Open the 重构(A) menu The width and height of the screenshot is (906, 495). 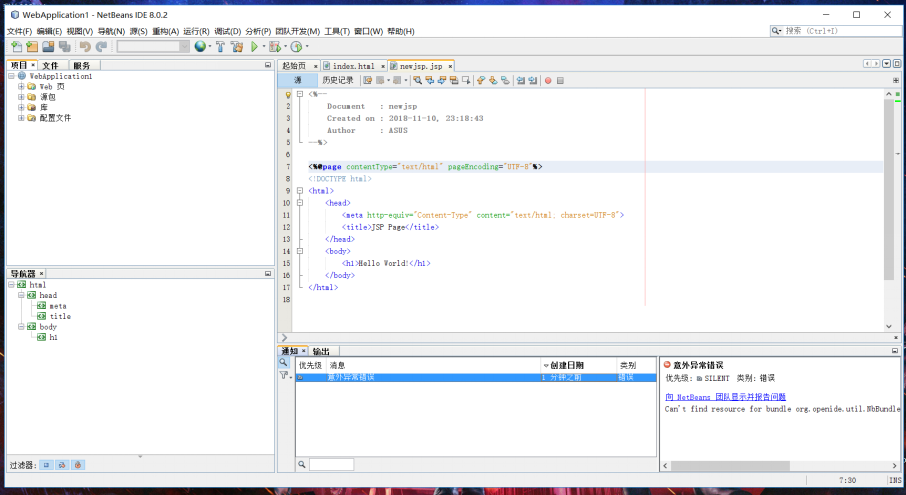click(x=165, y=31)
